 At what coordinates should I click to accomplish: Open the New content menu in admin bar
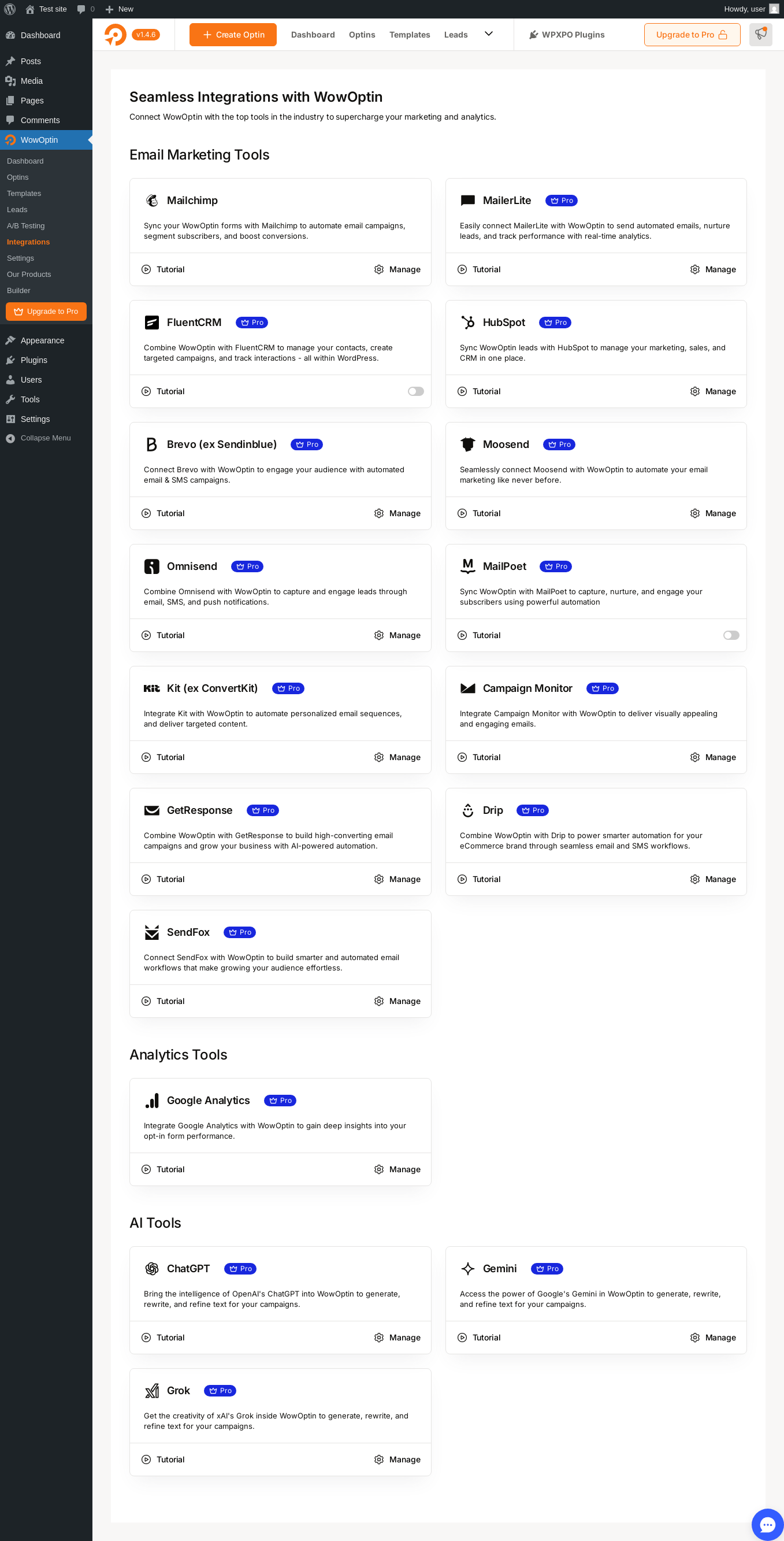click(119, 9)
